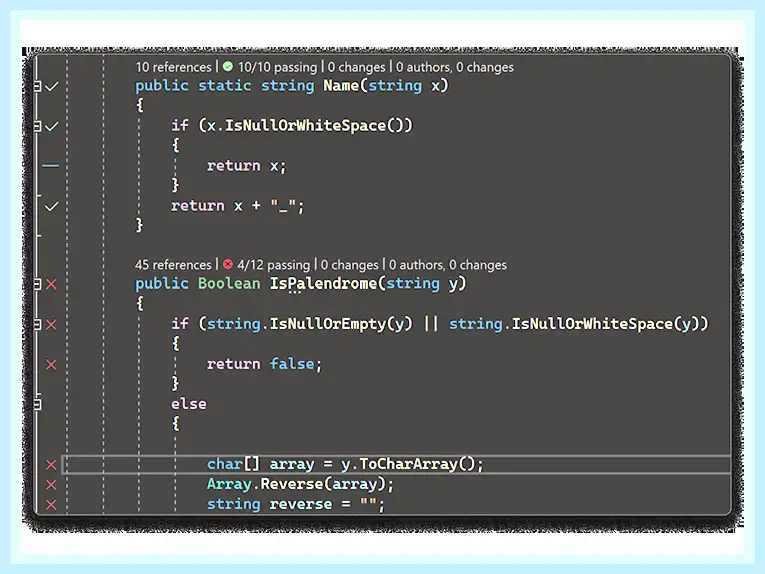Collapse the Name method outlining box

pos(37,86)
